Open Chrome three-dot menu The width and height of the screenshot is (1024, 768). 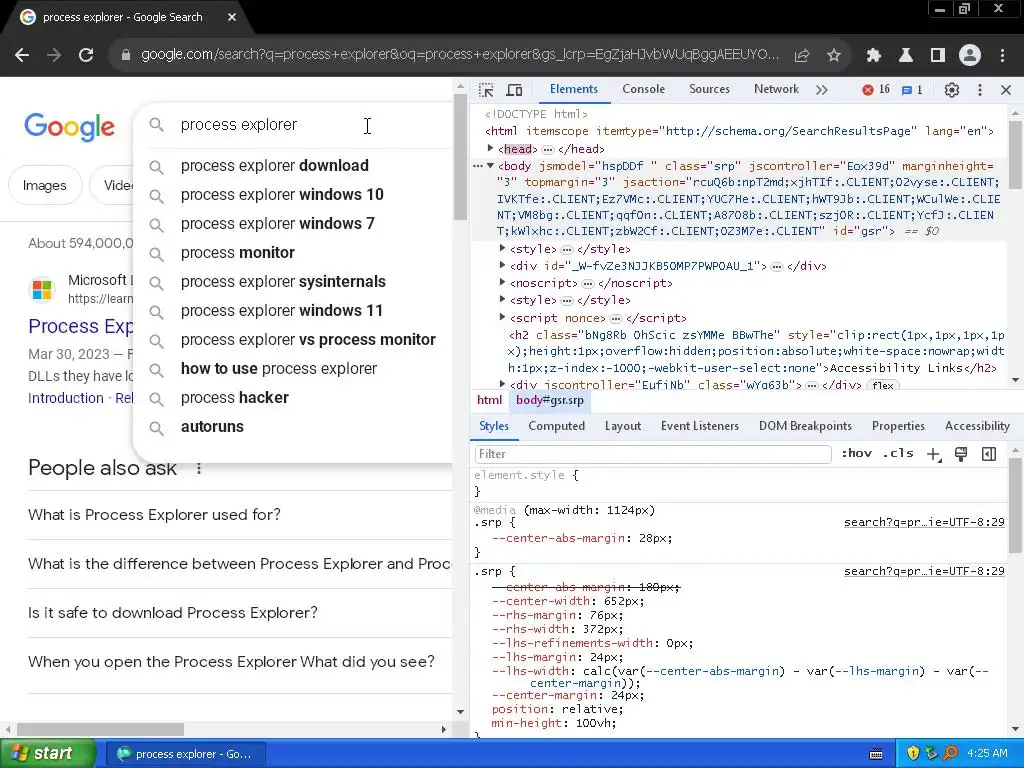1002,56
